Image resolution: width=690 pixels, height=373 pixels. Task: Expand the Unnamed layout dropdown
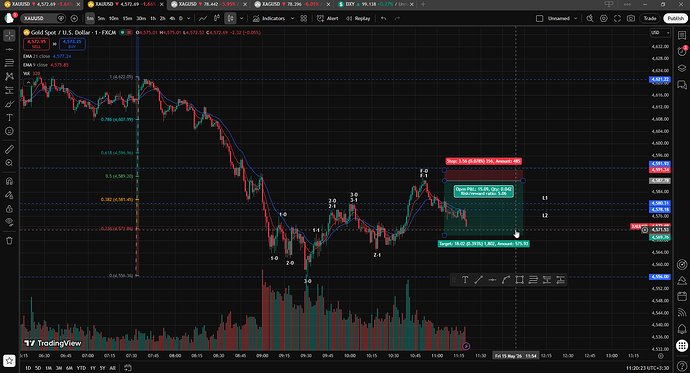click(x=575, y=18)
